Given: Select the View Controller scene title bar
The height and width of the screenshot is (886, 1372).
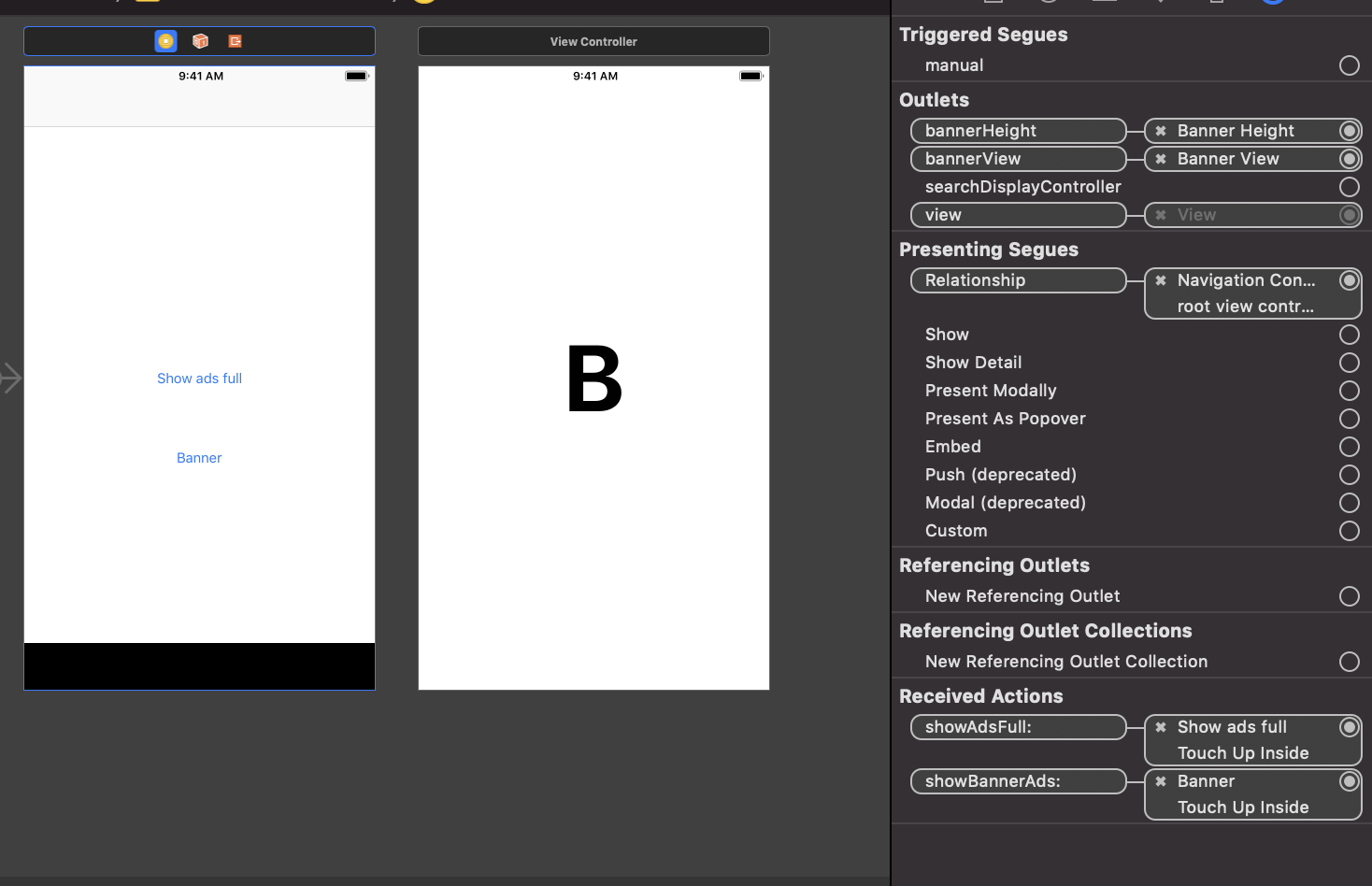Looking at the screenshot, I should (x=593, y=41).
